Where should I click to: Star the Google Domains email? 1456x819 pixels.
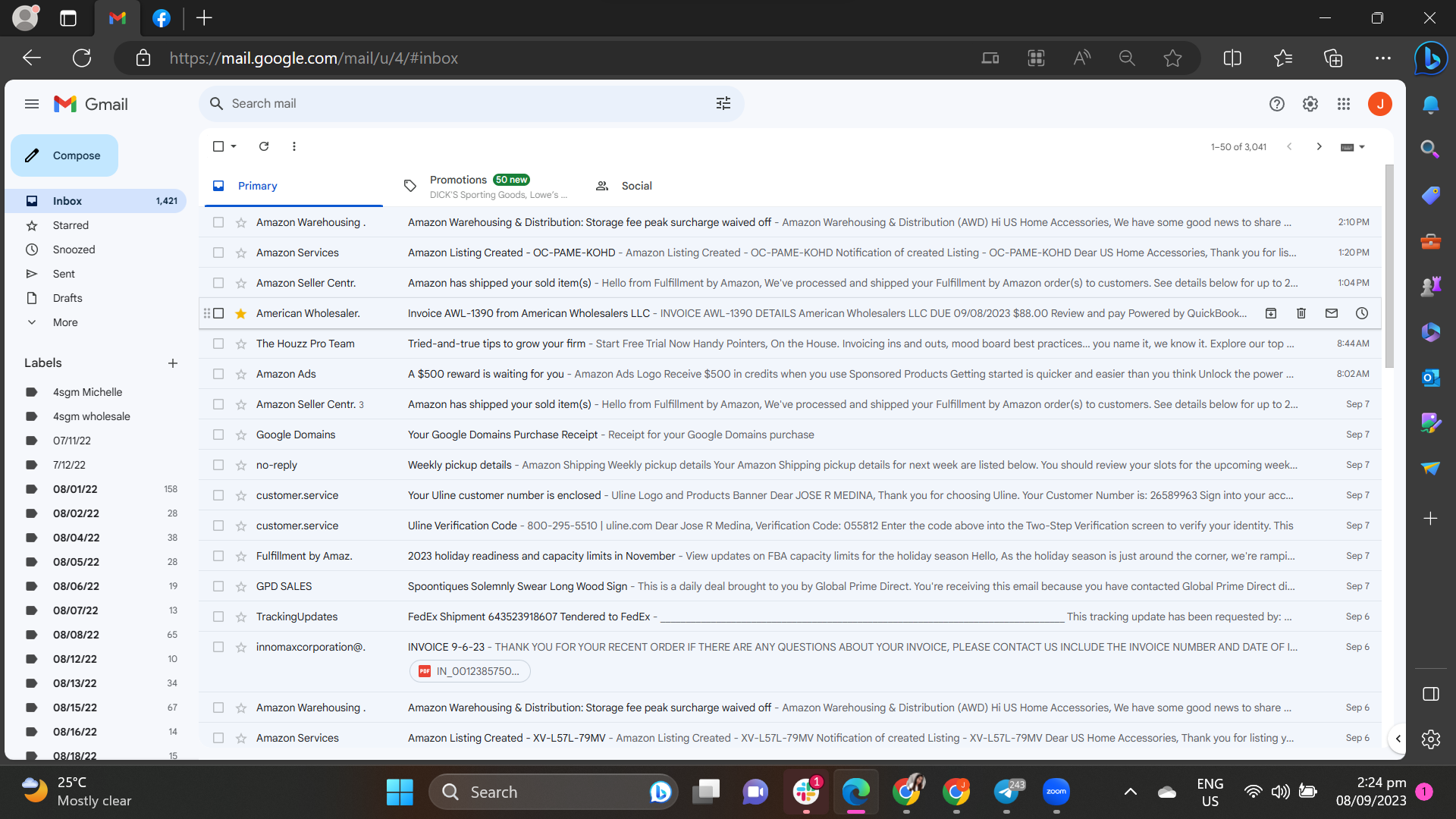(241, 435)
